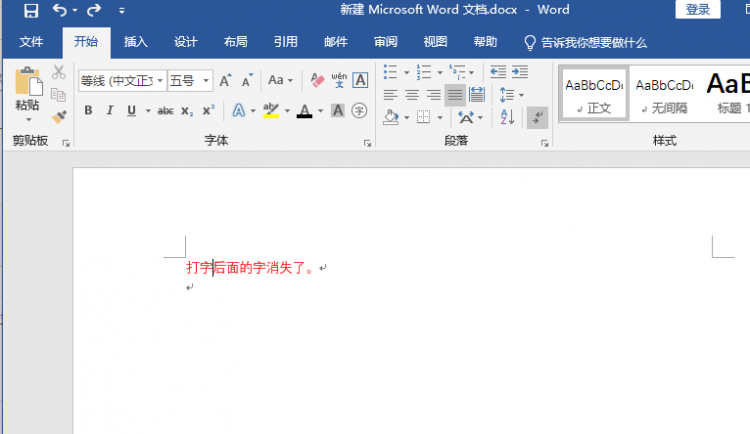Open the 剪贴板 pane launcher
The width and height of the screenshot is (750, 434).
point(66,143)
